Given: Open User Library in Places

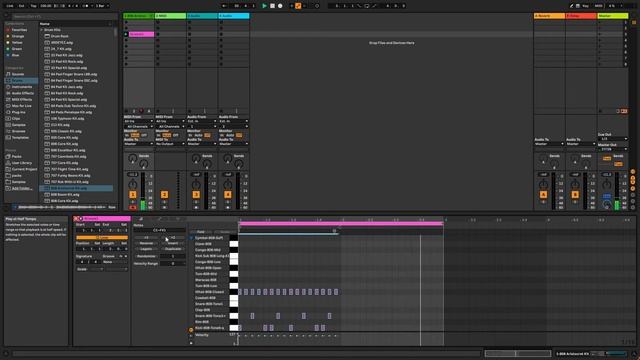Looking at the screenshot, I should [x=22, y=163].
